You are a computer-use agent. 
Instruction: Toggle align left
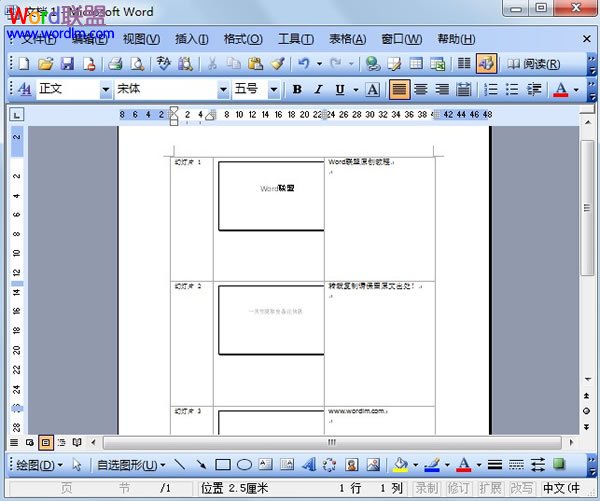[399, 89]
